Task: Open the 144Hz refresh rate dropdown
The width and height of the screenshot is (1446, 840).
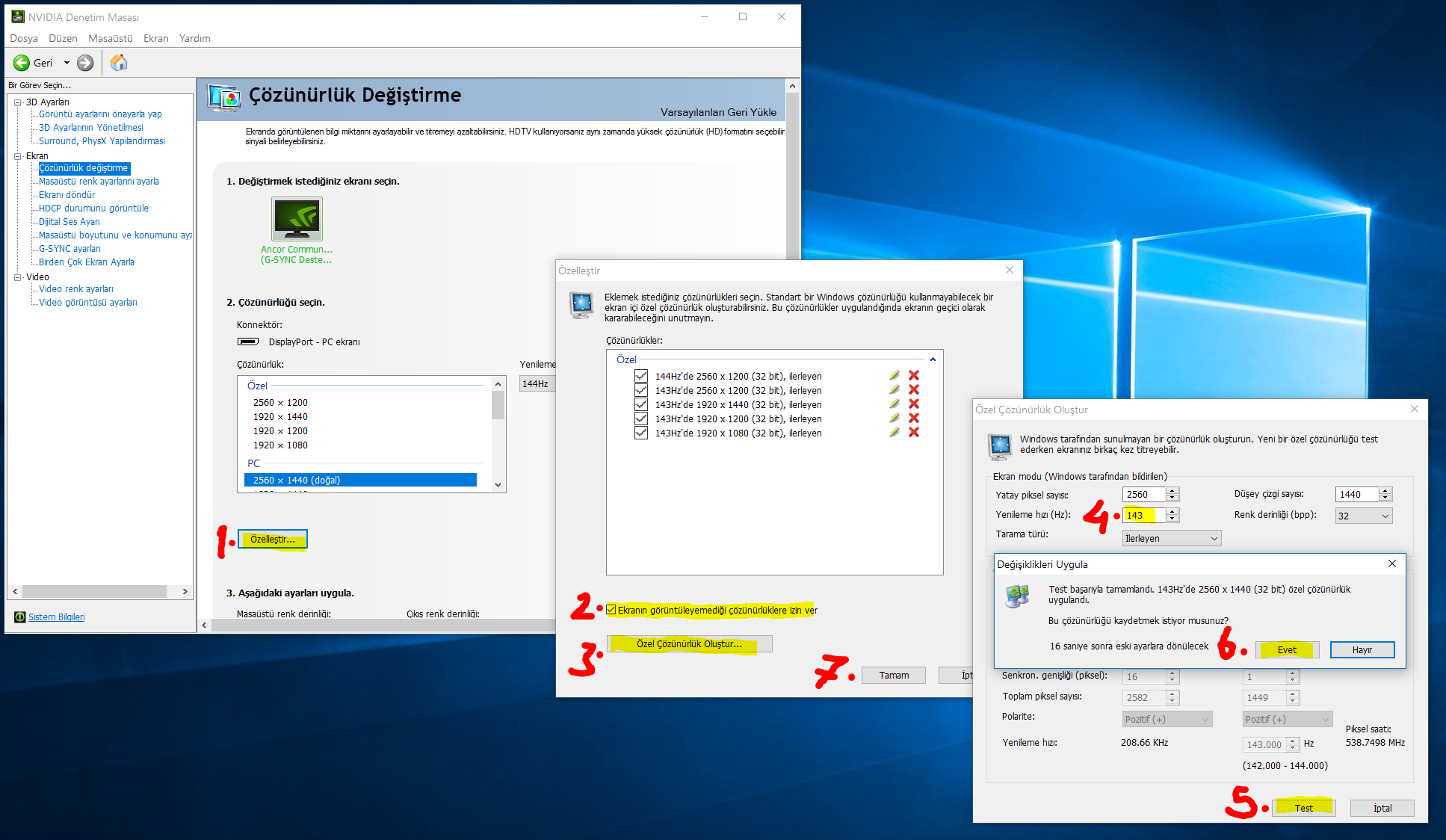Action: [x=537, y=383]
